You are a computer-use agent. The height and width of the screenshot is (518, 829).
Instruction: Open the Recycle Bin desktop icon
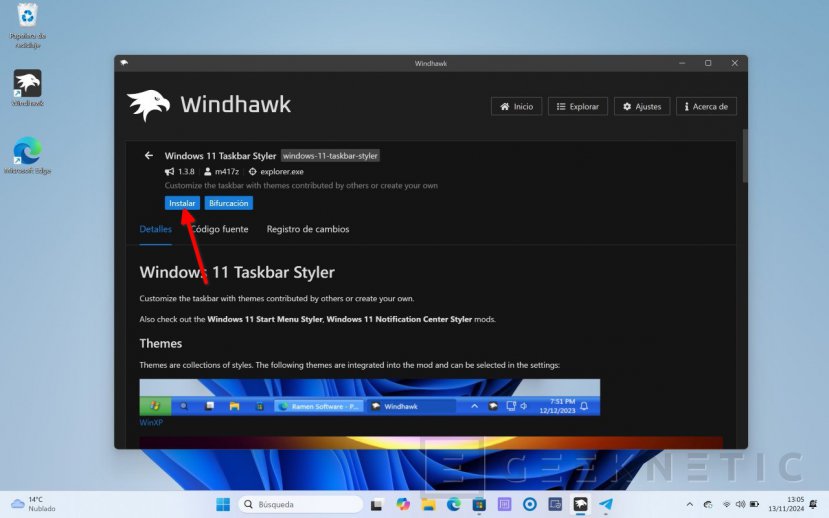[x=27, y=17]
